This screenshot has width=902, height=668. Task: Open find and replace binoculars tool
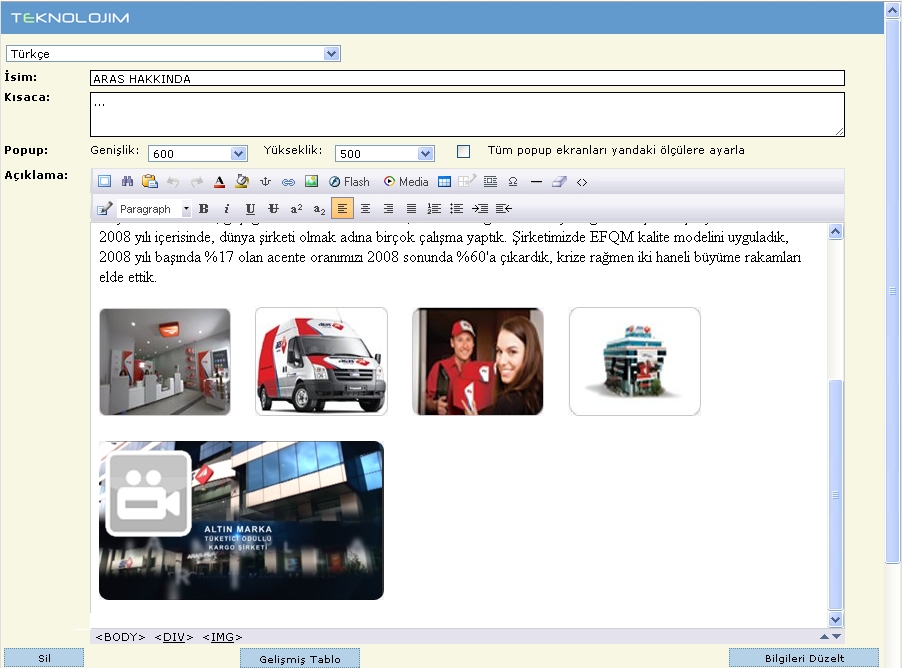tap(127, 182)
